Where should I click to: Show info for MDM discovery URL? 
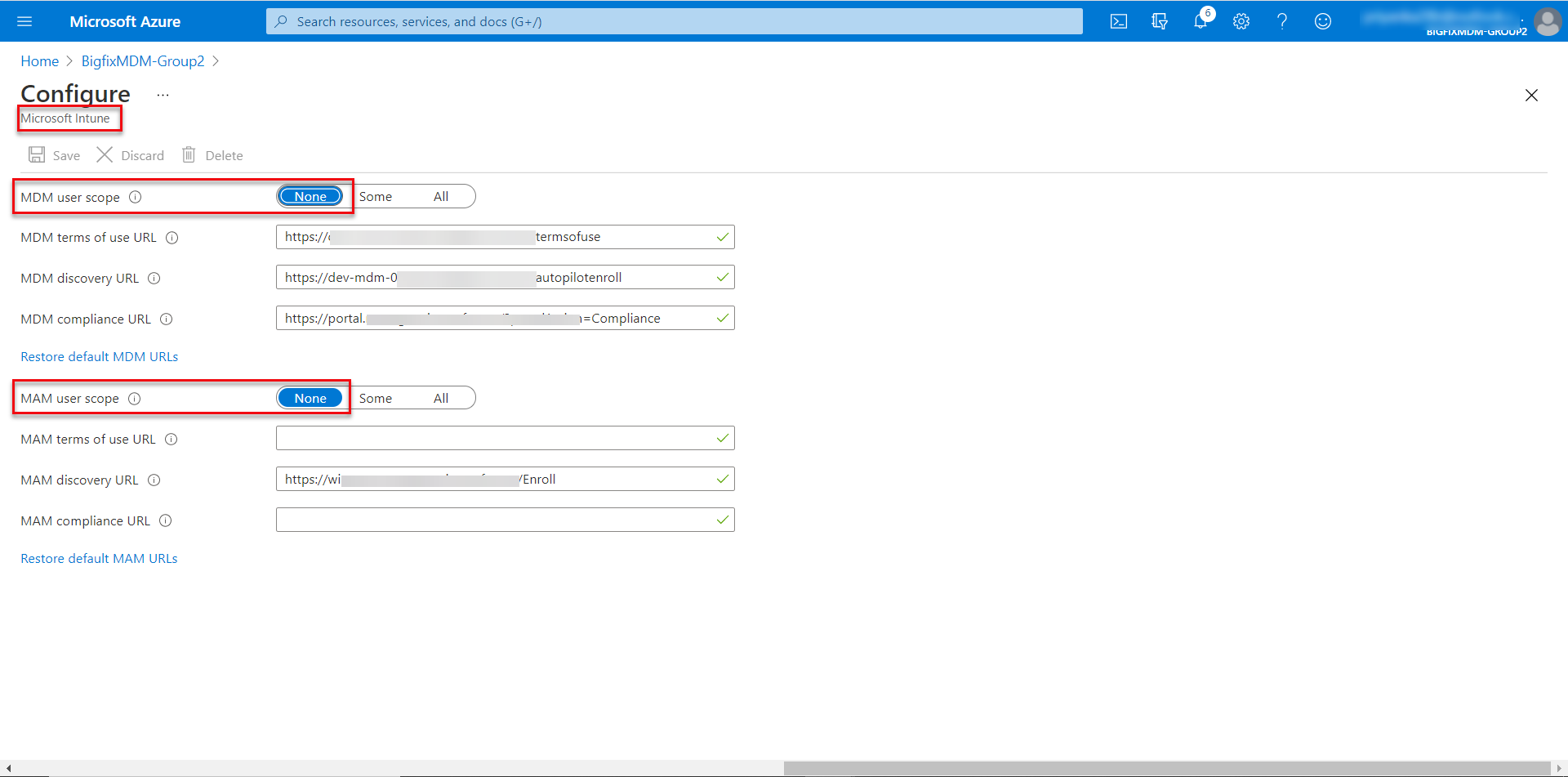click(x=154, y=279)
